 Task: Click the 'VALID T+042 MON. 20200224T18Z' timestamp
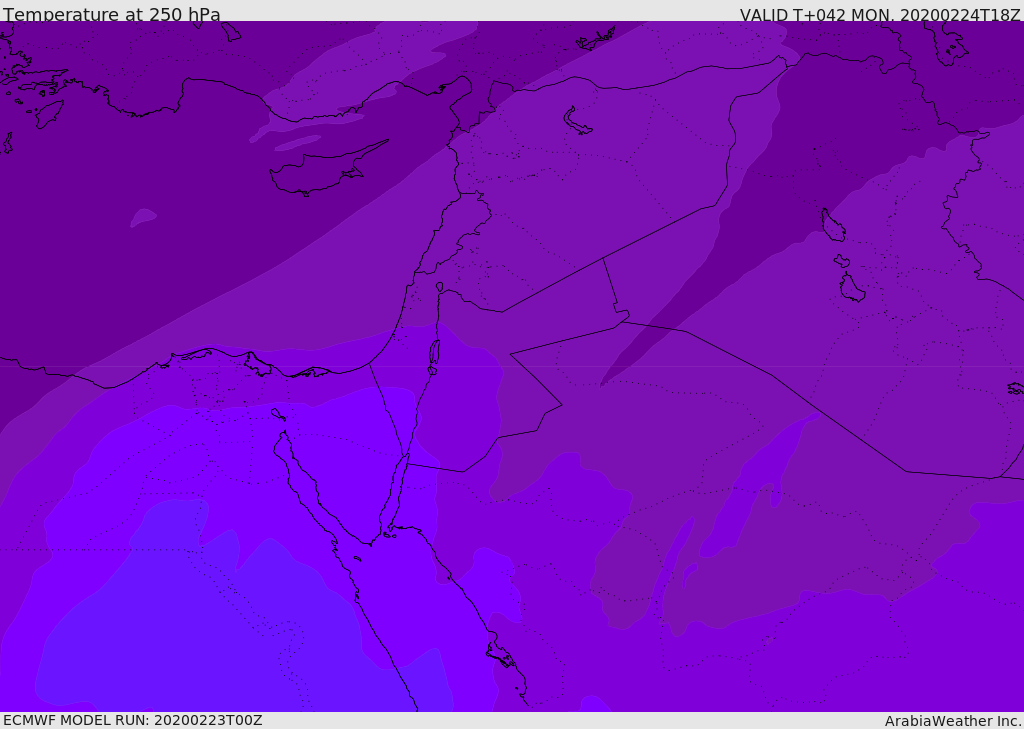tap(880, 14)
